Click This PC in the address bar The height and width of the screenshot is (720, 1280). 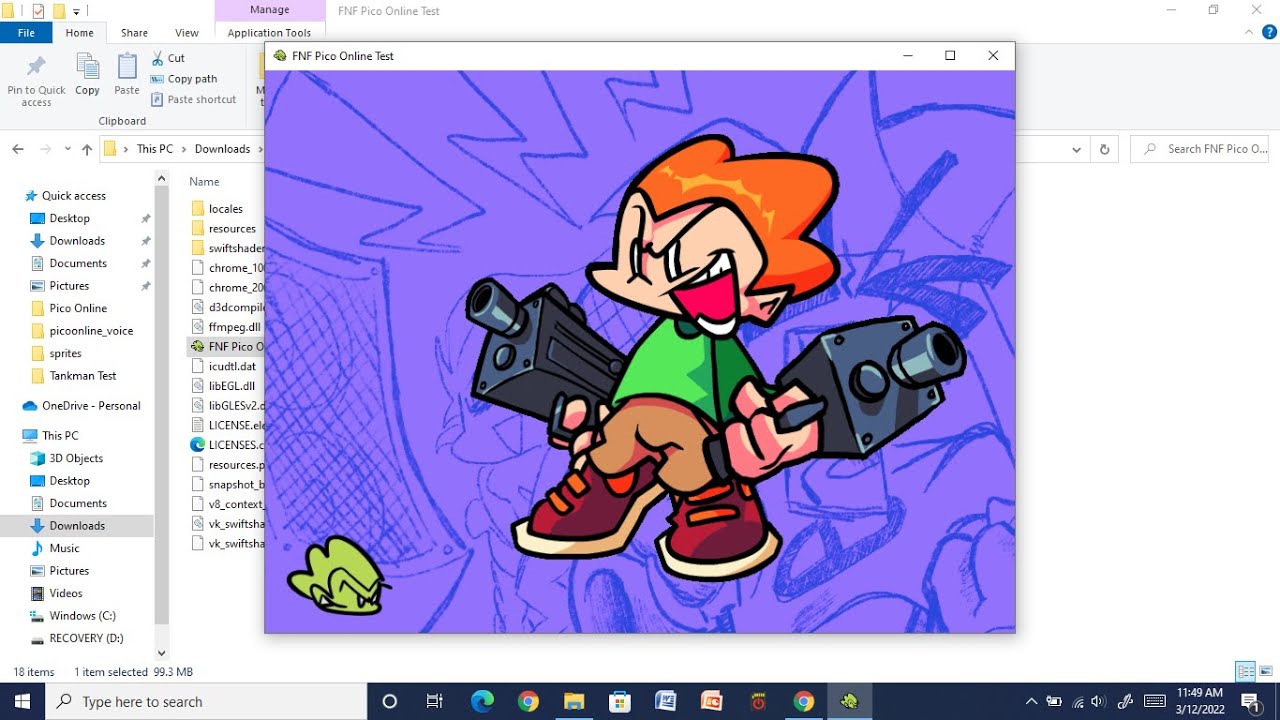(155, 149)
